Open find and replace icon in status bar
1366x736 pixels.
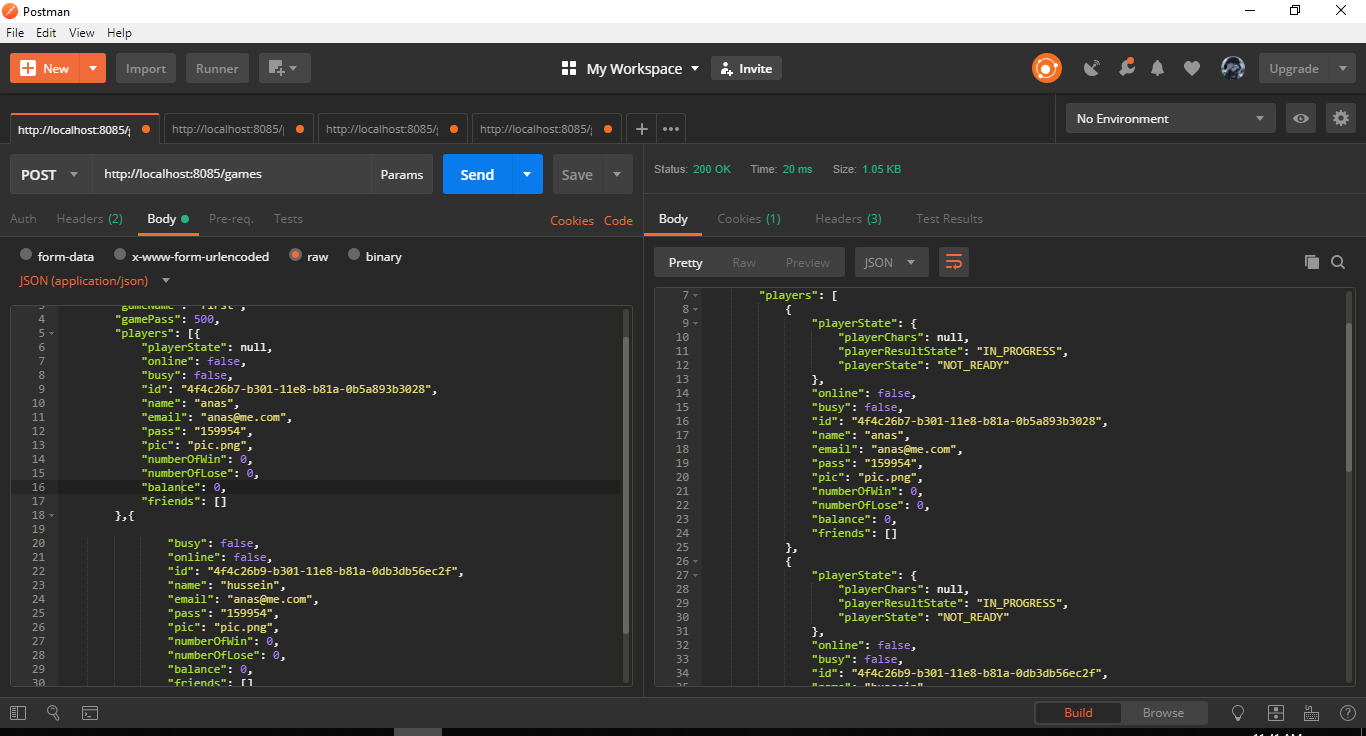pyautogui.click(x=54, y=713)
